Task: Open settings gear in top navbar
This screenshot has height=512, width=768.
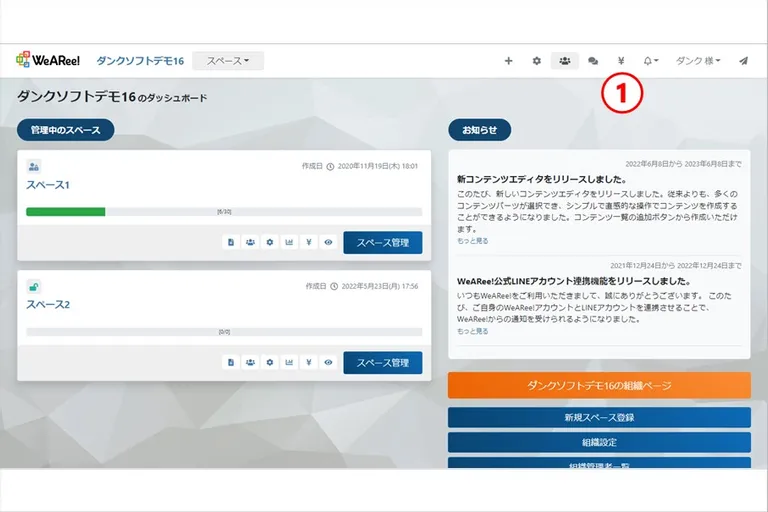Action: point(536,61)
